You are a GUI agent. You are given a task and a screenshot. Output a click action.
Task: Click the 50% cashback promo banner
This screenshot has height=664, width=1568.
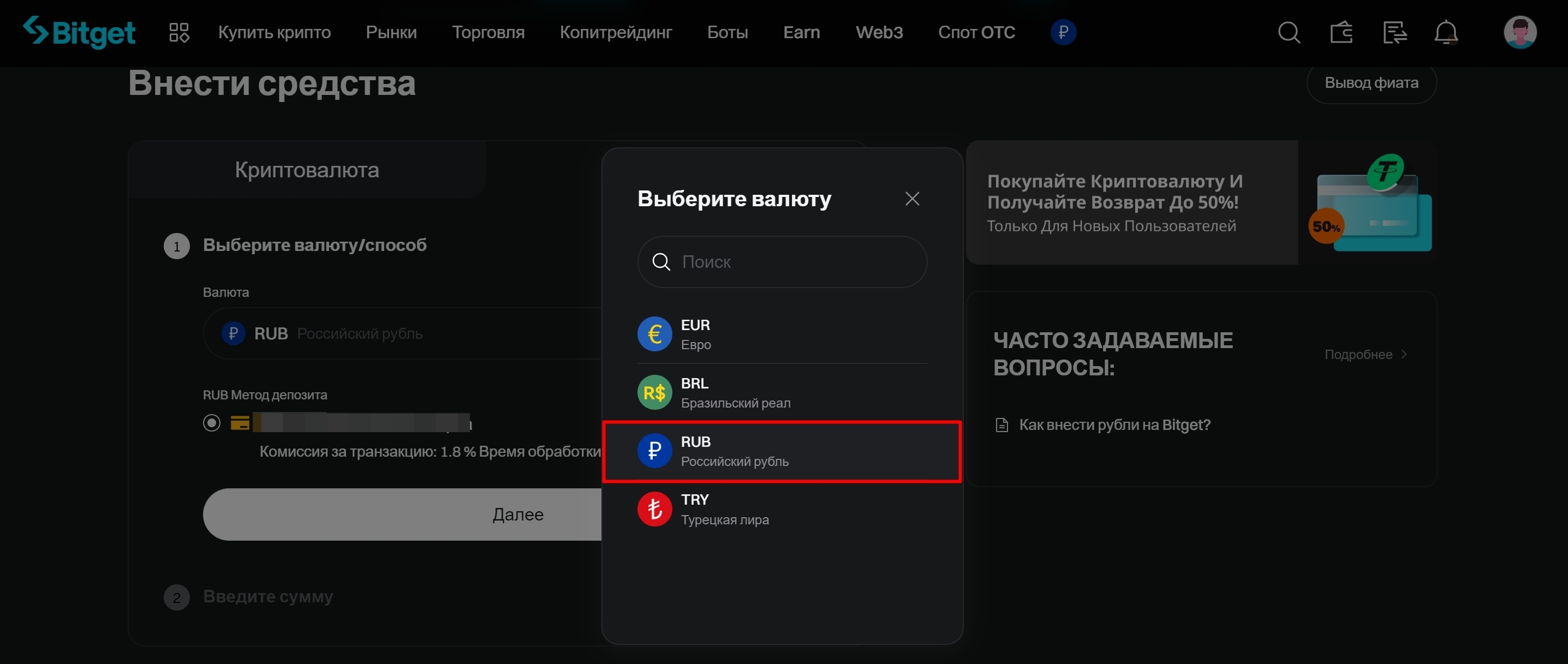coord(1202,202)
